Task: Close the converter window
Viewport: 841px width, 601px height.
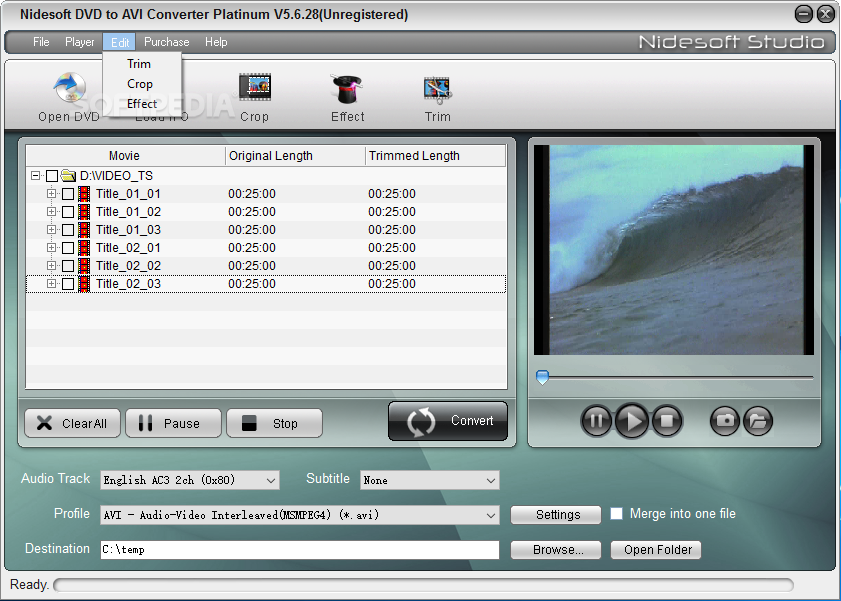Action: coord(825,14)
